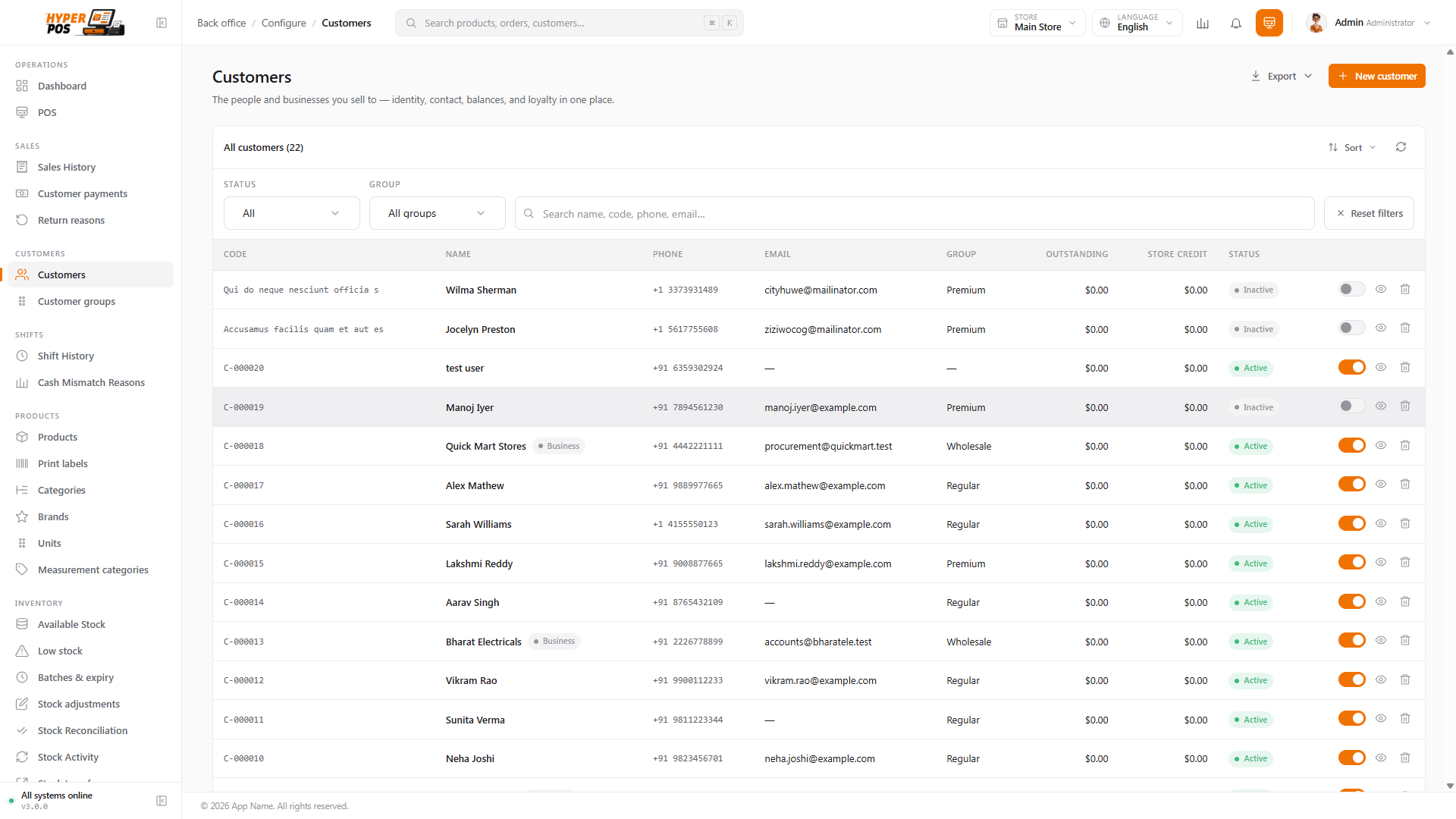Open the Export dropdown menu
The width and height of the screenshot is (1456, 819).
pyautogui.click(x=1282, y=76)
